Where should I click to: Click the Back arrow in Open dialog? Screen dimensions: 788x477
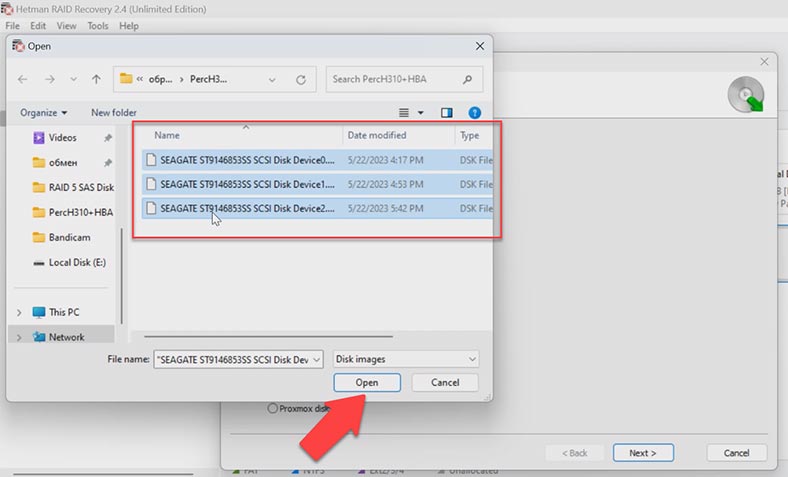tap(23, 79)
